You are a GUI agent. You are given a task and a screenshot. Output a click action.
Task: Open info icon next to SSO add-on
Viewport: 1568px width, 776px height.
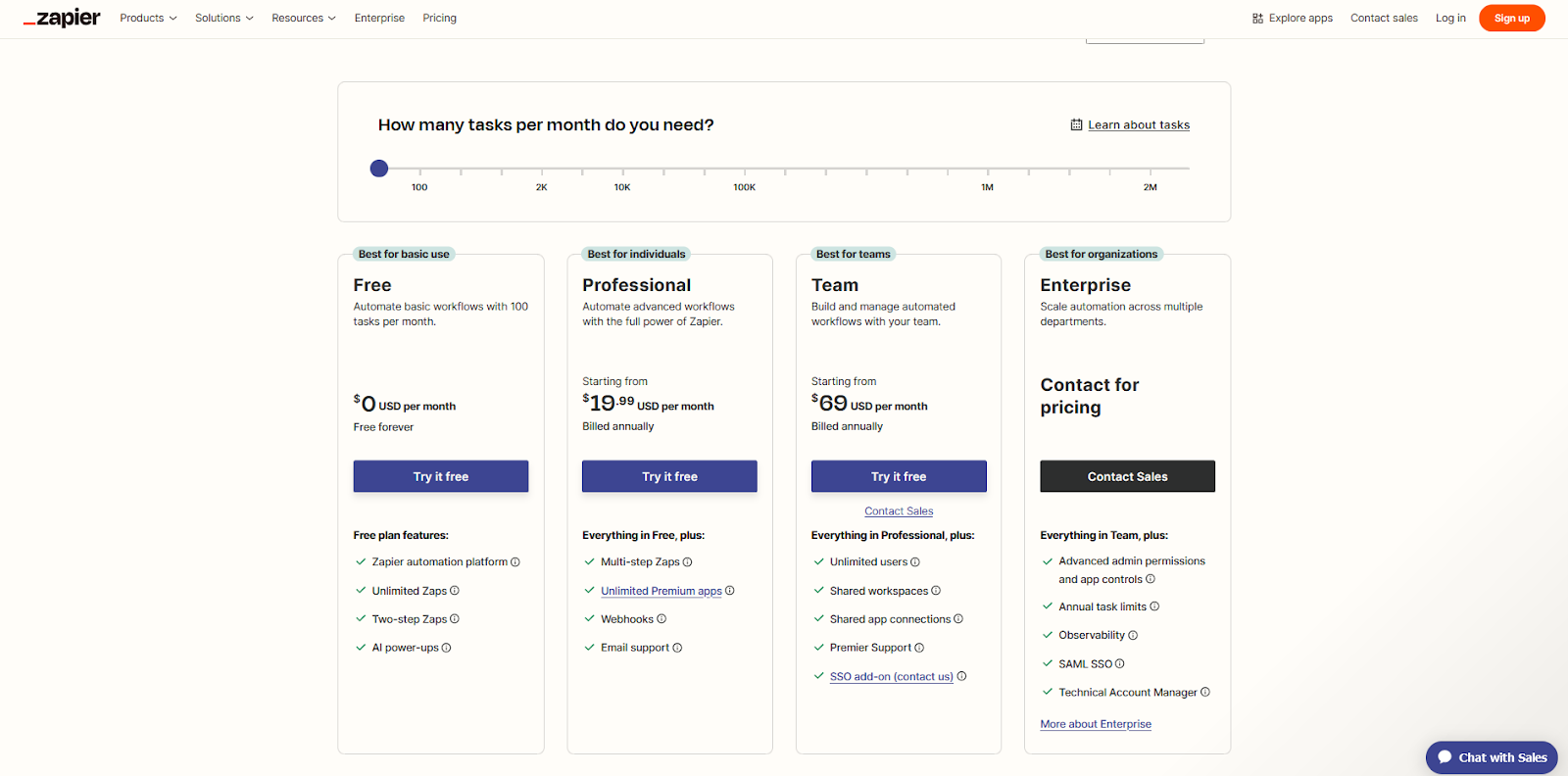(x=962, y=676)
